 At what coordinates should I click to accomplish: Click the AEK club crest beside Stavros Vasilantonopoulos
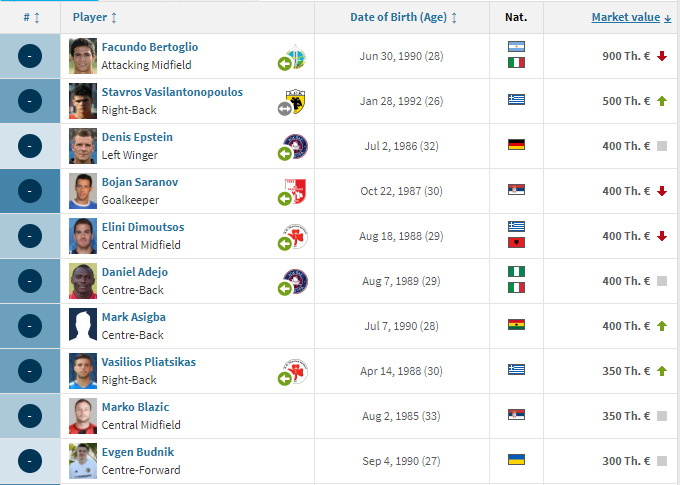pyautogui.click(x=296, y=101)
